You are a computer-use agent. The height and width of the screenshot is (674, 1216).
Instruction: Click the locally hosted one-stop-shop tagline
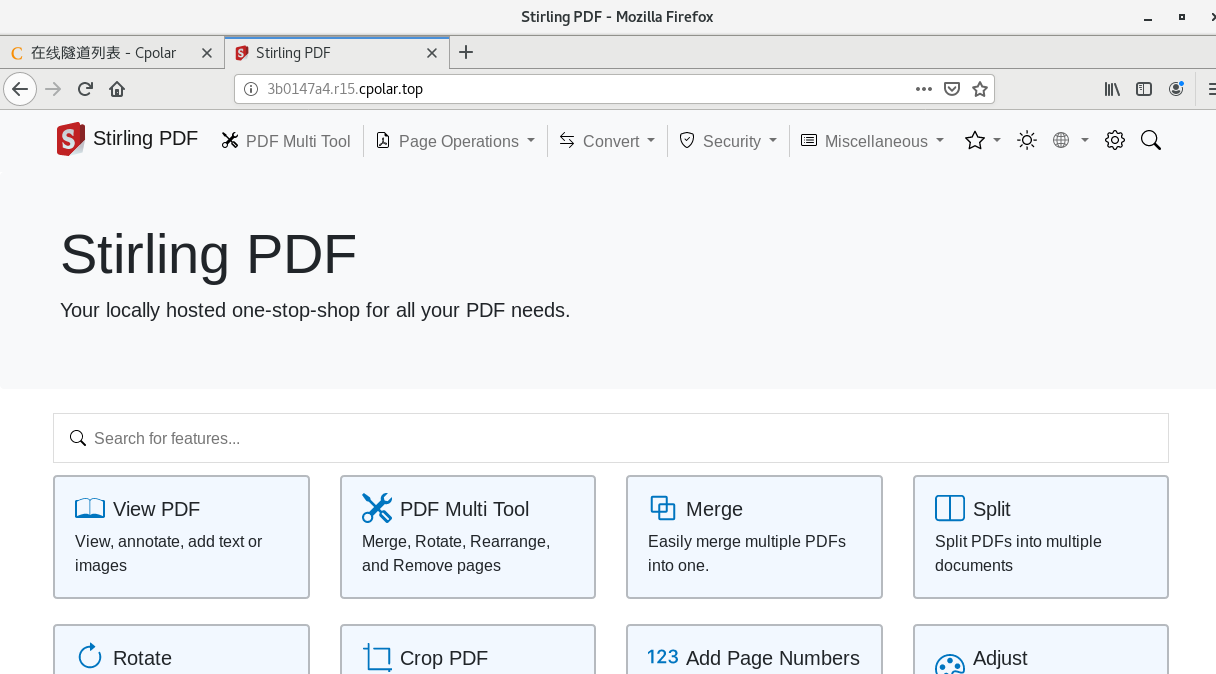click(x=315, y=310)
